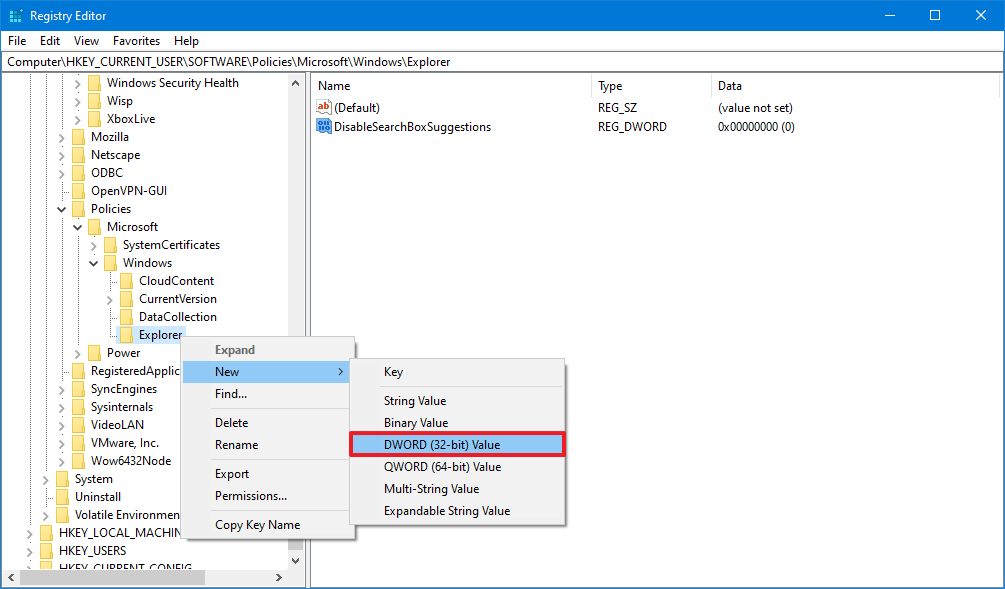Click the OpenVPN-GUI folder icon
1005x589 pixels.
[78, 191]
